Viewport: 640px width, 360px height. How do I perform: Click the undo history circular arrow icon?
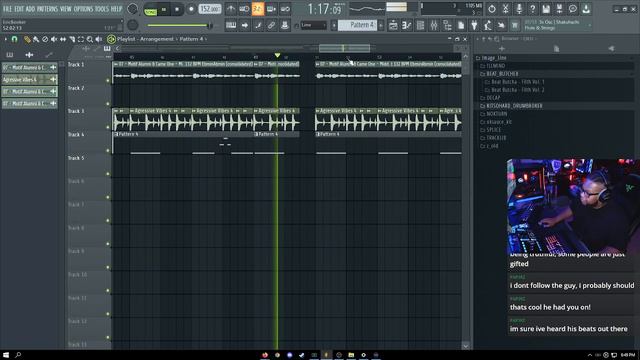point(492,9)
